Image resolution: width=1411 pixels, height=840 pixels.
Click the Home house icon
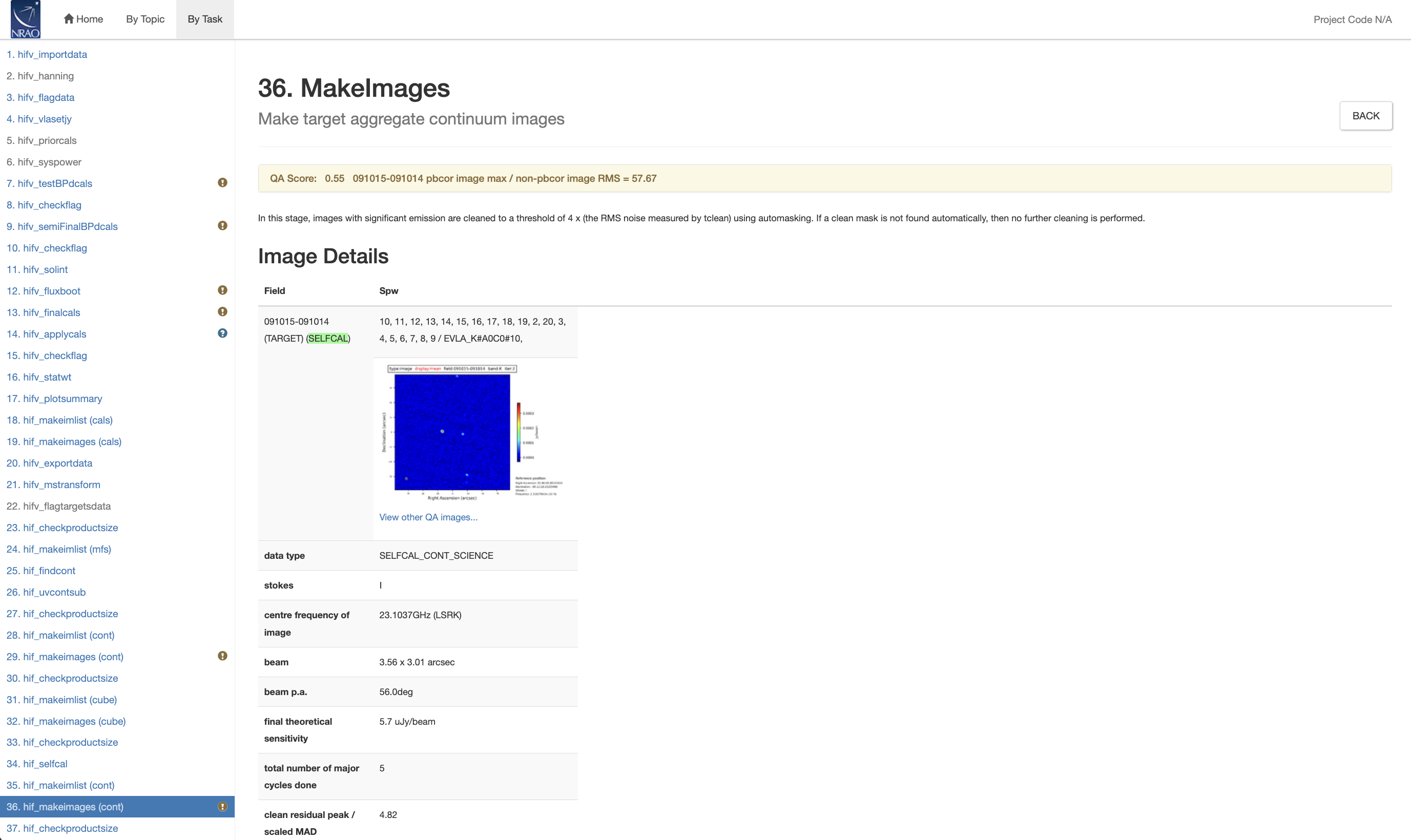[69, 18]
